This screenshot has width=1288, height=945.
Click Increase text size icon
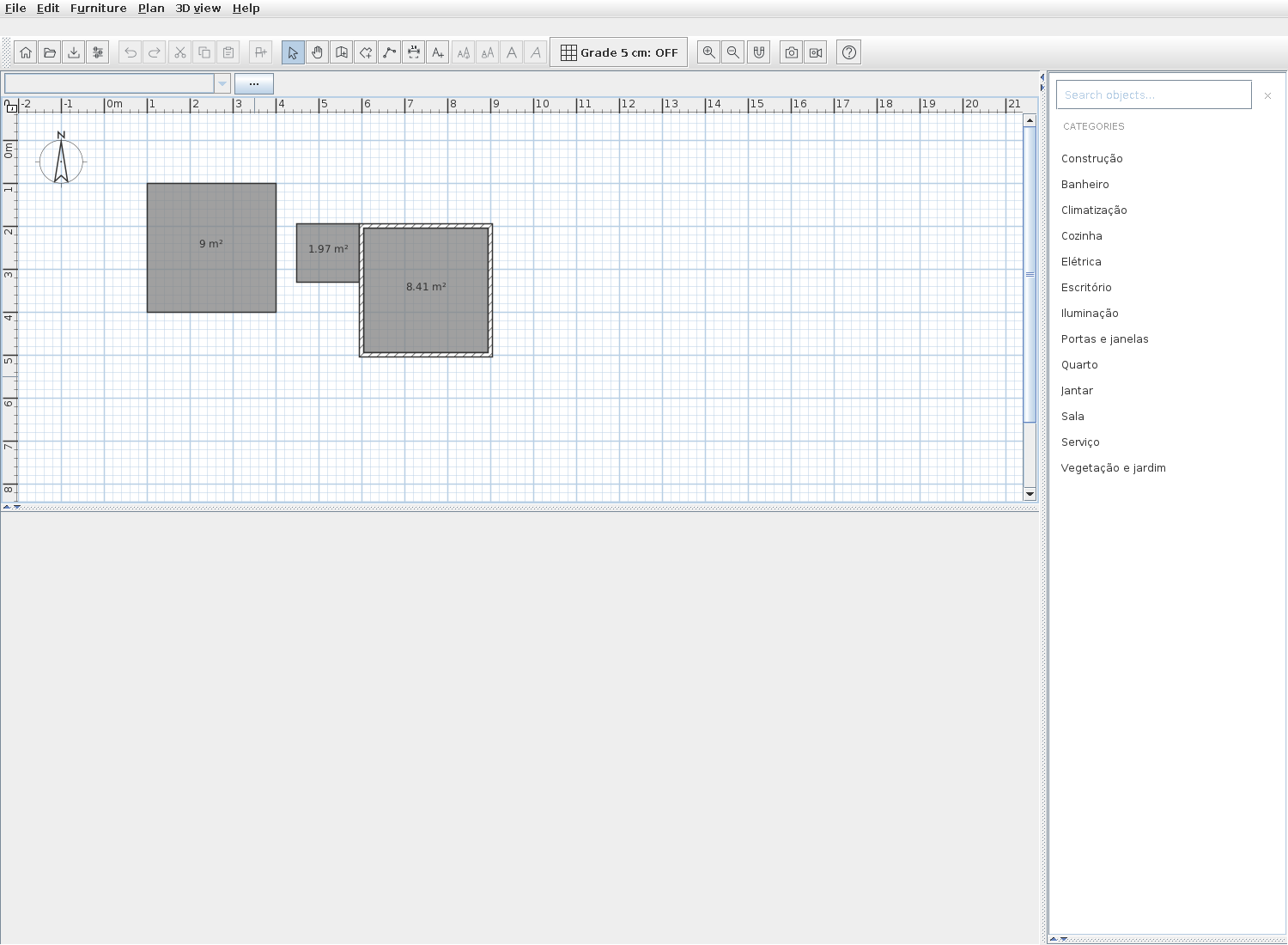pos(464,52)
